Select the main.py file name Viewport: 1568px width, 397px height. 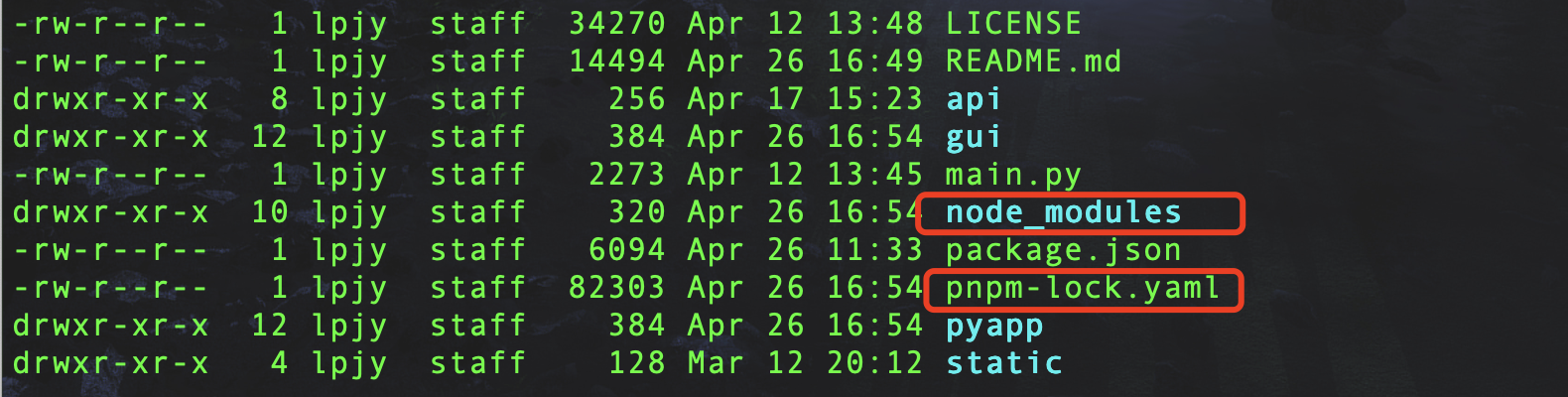click(1013, 176)
